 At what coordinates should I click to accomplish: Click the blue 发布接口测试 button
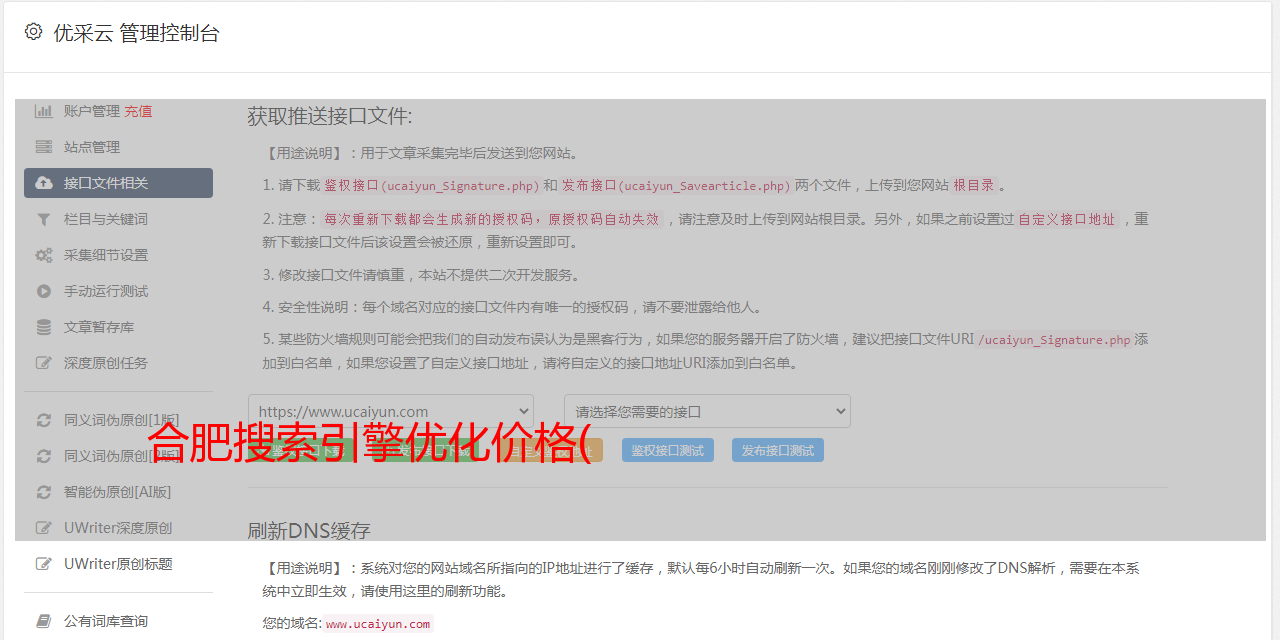778,450
